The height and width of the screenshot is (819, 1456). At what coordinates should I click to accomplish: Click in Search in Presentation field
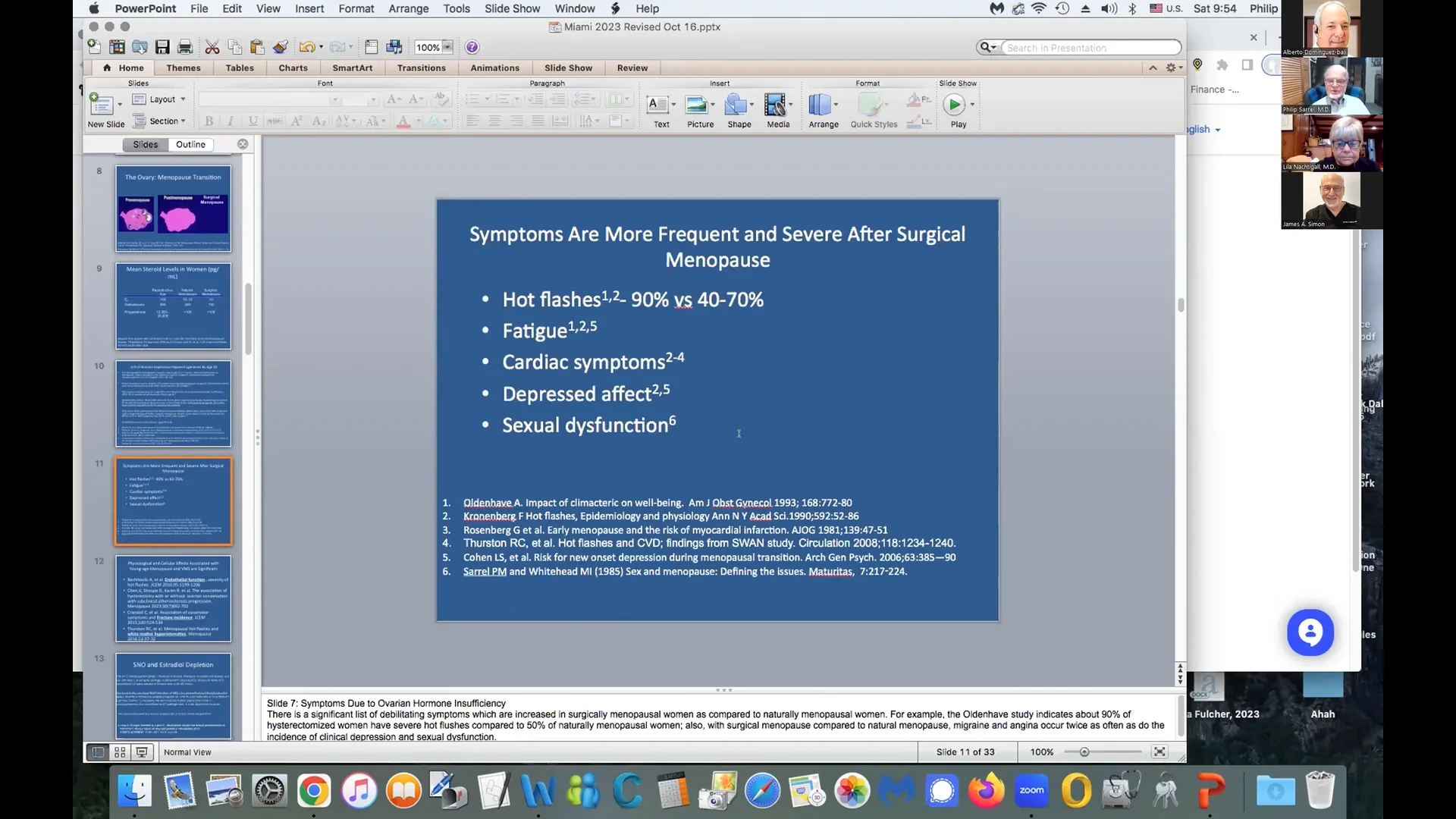(1090, 48)
